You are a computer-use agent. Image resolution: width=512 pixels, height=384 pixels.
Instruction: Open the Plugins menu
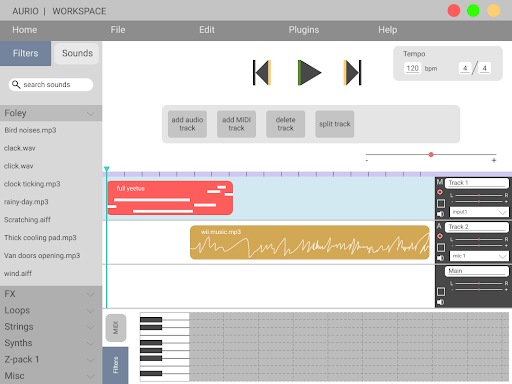coord(304,30)
